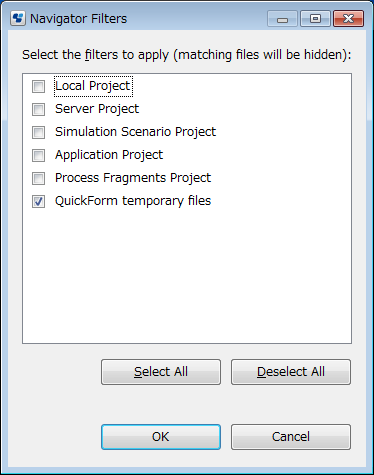Click the Select All button
This screenshot has width=374, height=475.
tap(161, 372)
